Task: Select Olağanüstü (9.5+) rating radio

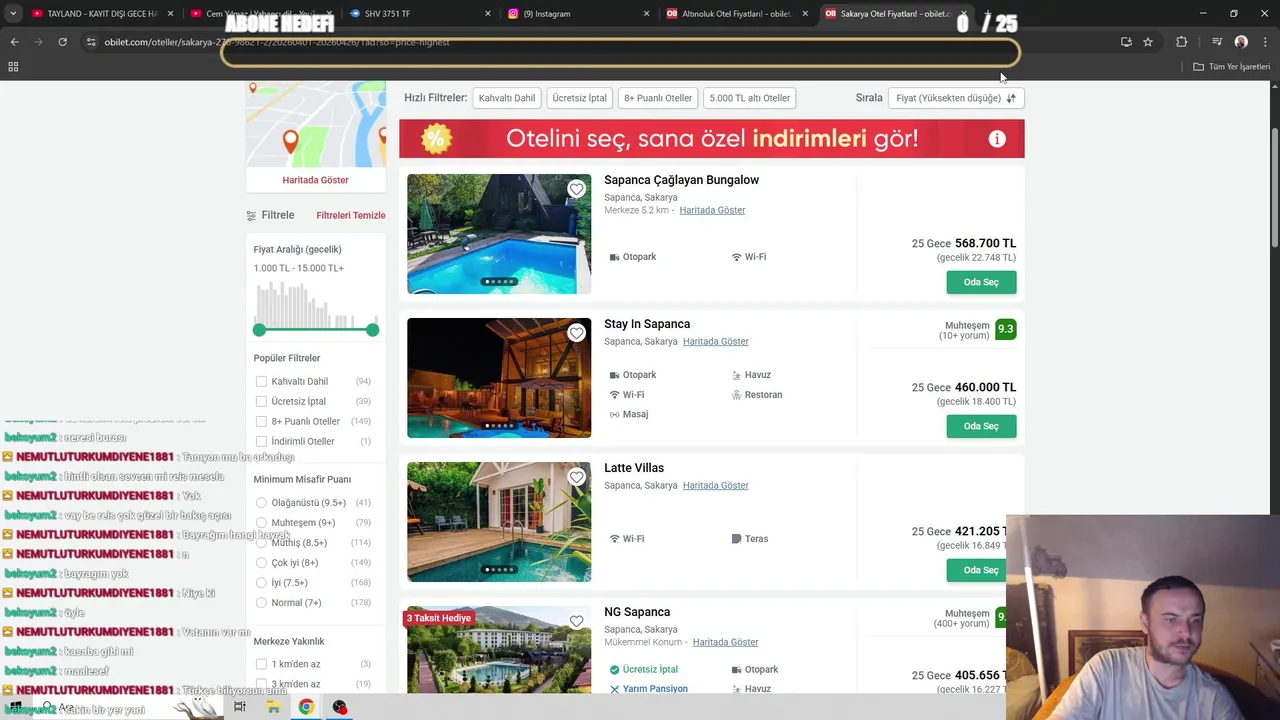Action: point(261,503)
